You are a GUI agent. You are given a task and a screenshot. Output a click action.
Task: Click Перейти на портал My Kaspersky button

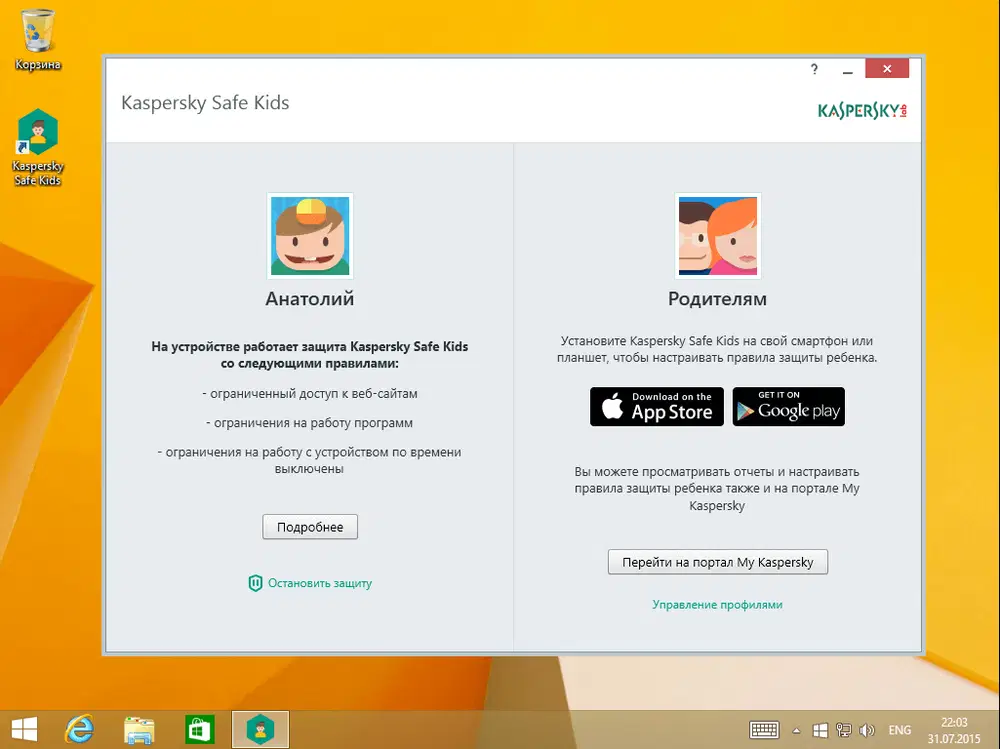click(717, 562)
